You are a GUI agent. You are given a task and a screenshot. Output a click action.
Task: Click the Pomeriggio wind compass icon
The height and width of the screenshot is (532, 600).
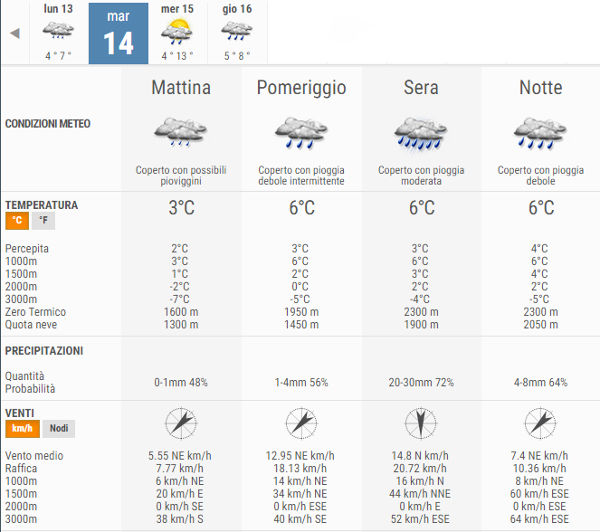pyautogui.click(x=302, y=423)
